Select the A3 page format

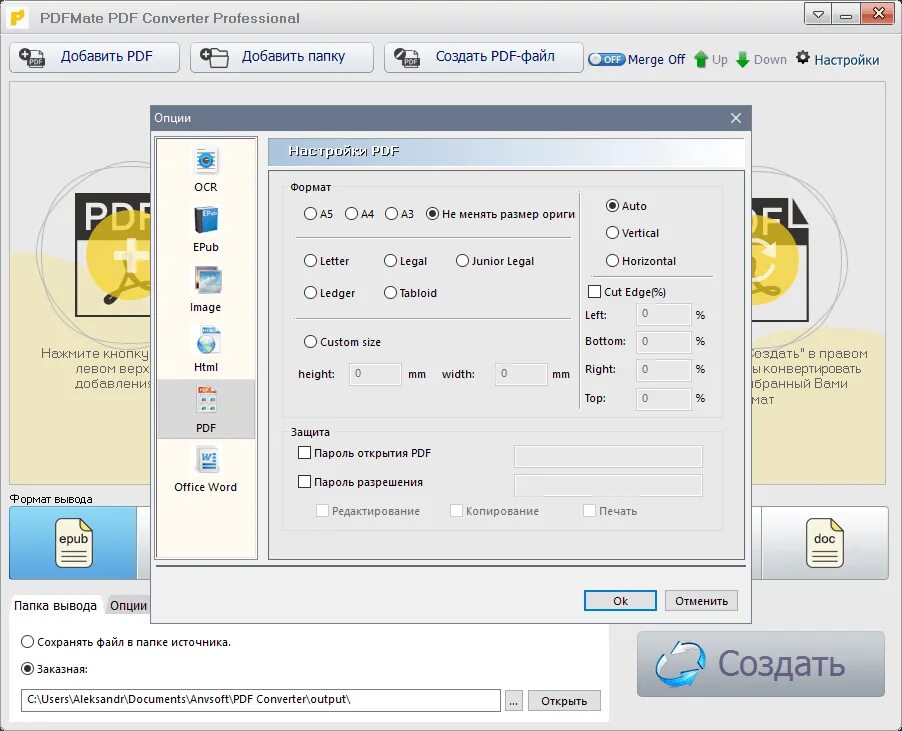click(x=391, y=214)
